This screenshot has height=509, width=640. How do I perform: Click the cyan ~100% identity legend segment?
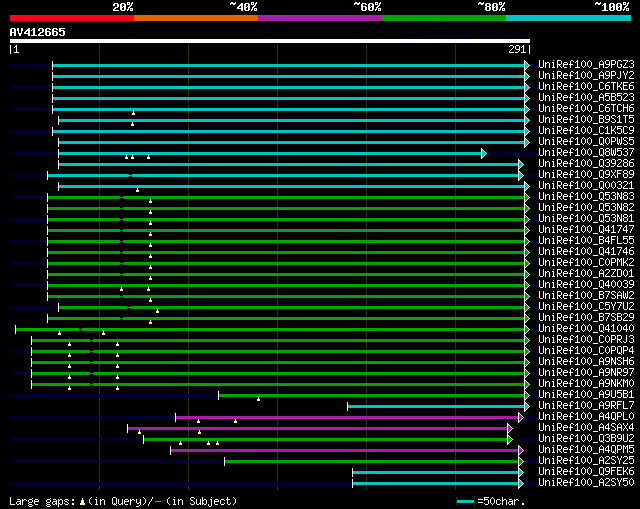[x=567, y=18]
